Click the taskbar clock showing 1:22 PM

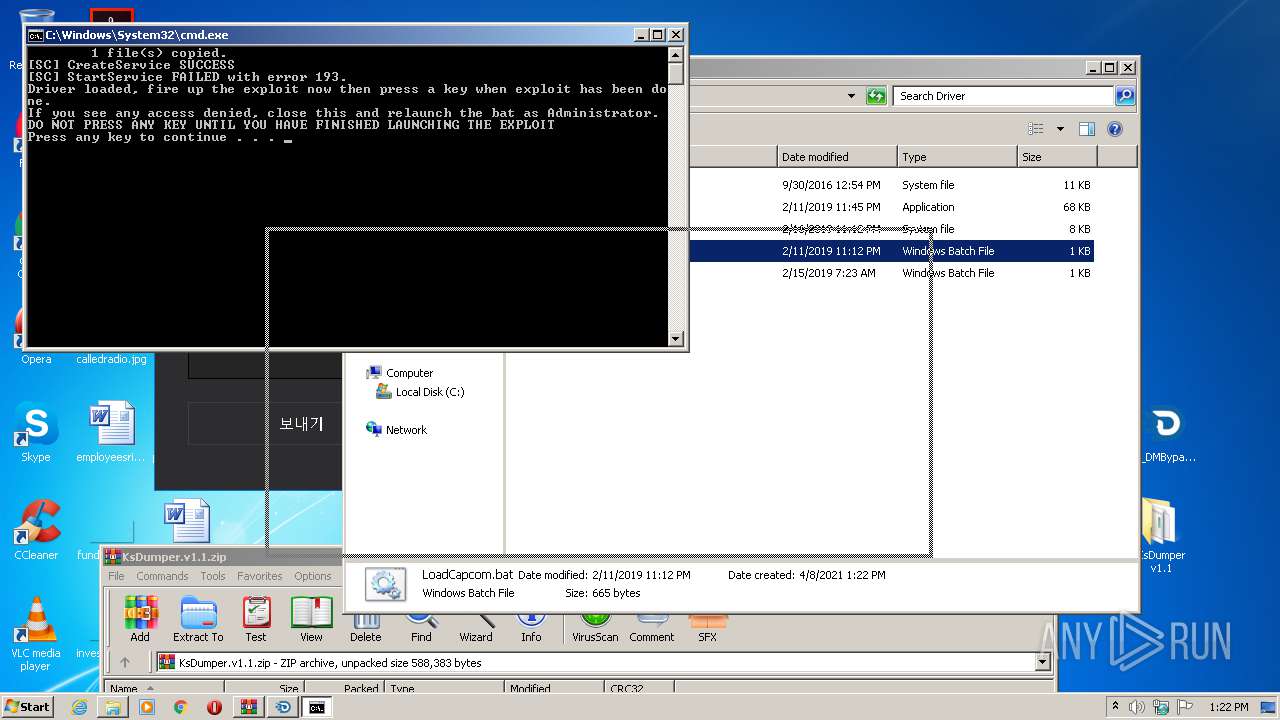(x=1228, y=707)
